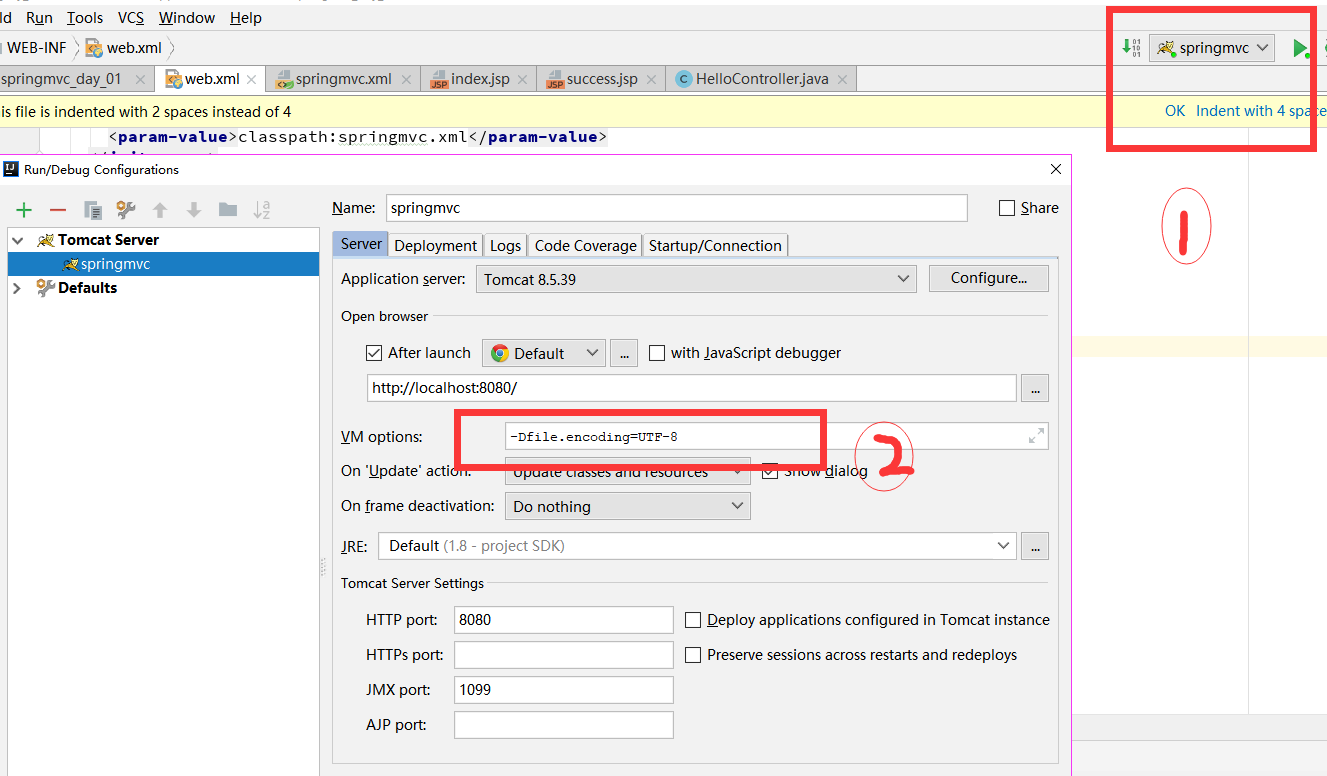Move configuration down arrow icon
This screenshot has width=1327, height=776.
tap(194, 210)
